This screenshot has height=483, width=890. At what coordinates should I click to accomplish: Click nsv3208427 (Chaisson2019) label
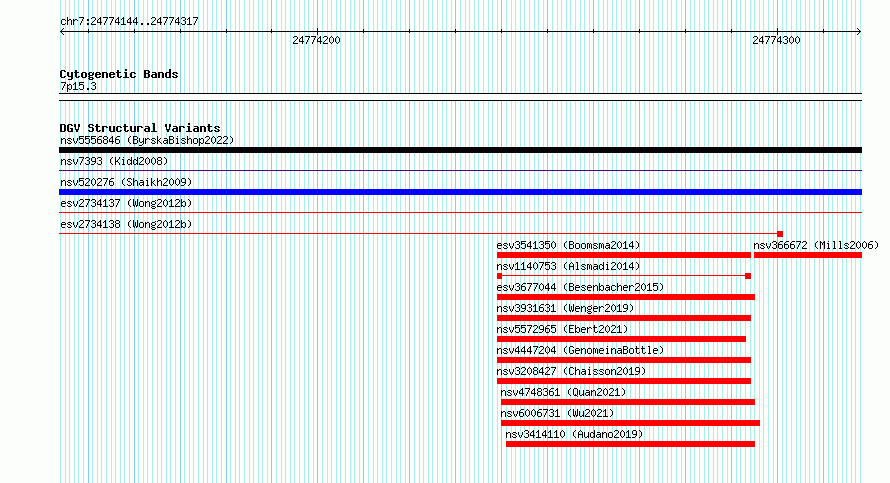point(571,371)
